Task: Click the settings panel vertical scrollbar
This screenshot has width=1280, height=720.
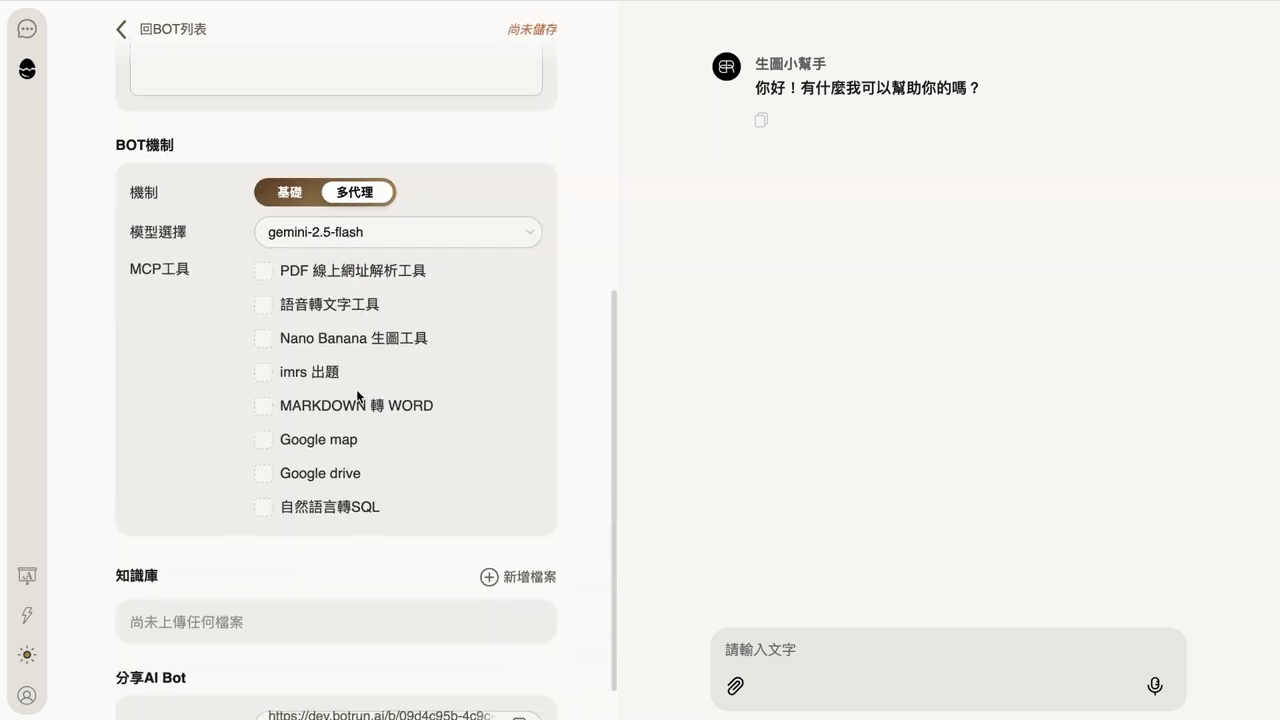Action: [614, 490]
